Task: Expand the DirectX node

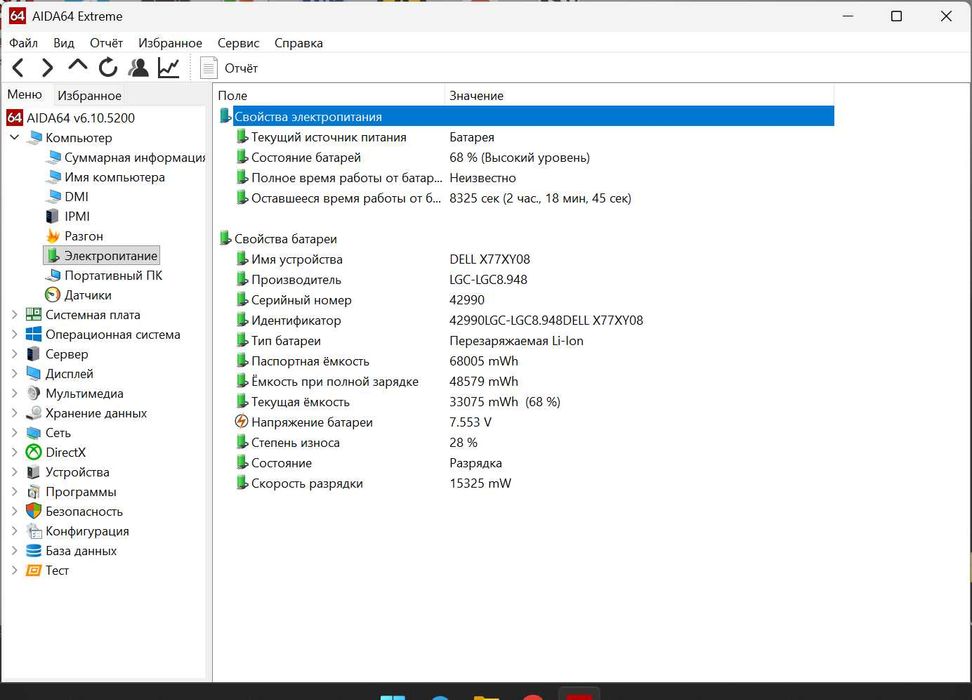Action: (x=14, y=453)
